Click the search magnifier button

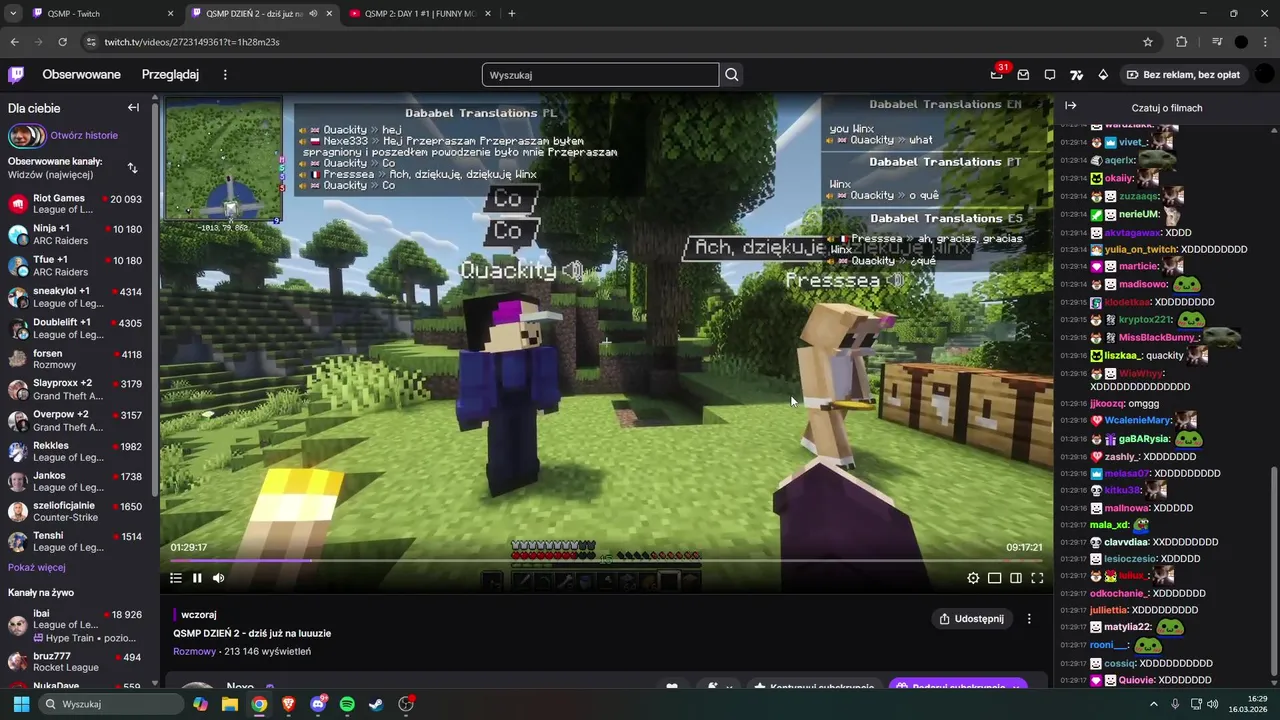point(732,75)
